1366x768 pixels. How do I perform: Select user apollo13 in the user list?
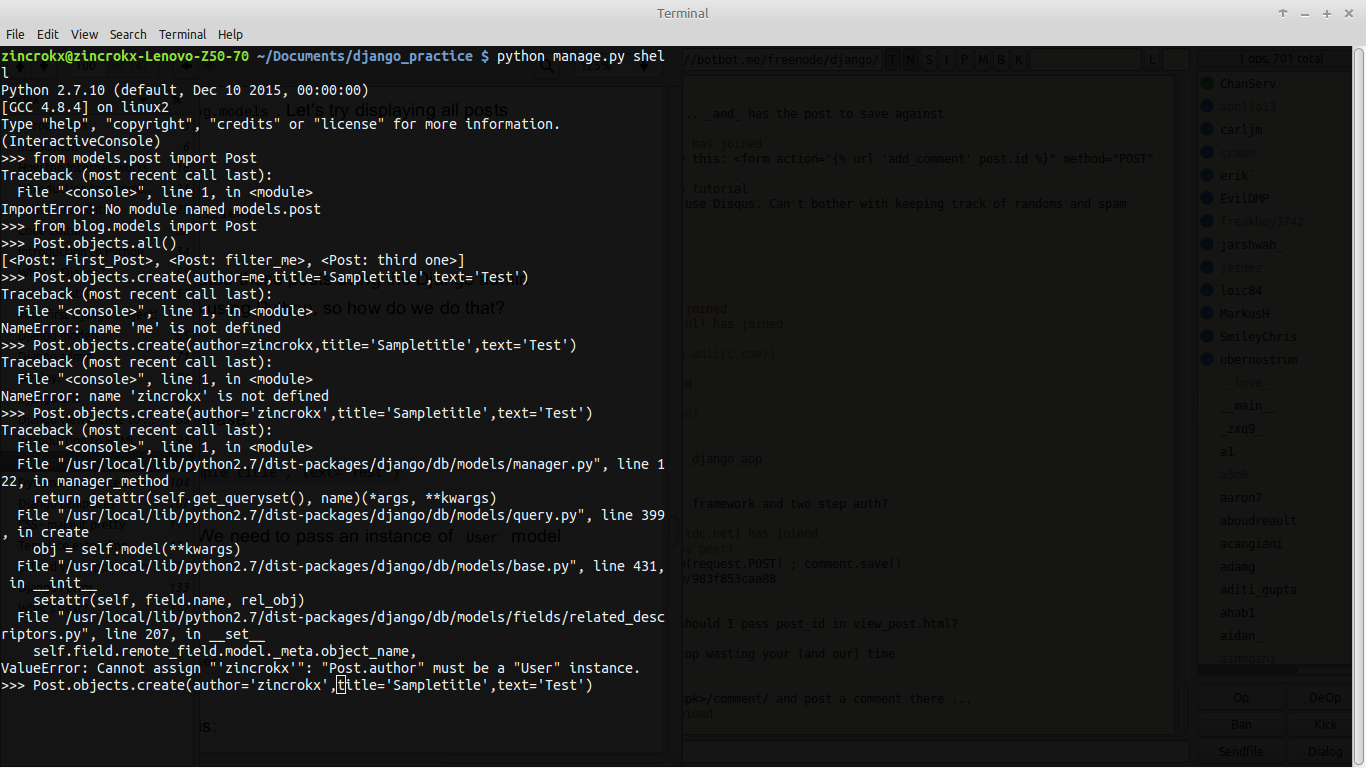[1248, 106]
